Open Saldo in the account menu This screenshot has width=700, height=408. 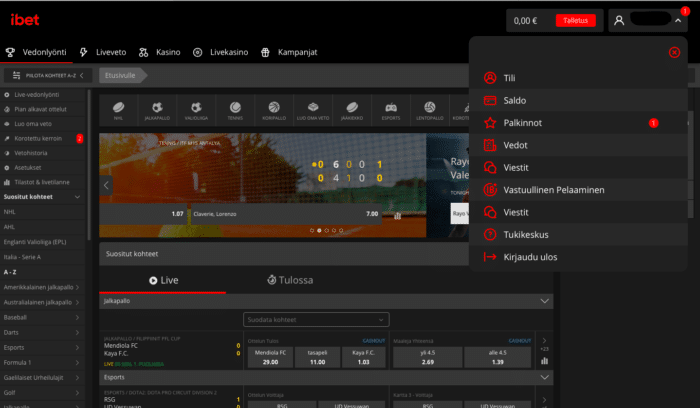(x=578, y=100)
